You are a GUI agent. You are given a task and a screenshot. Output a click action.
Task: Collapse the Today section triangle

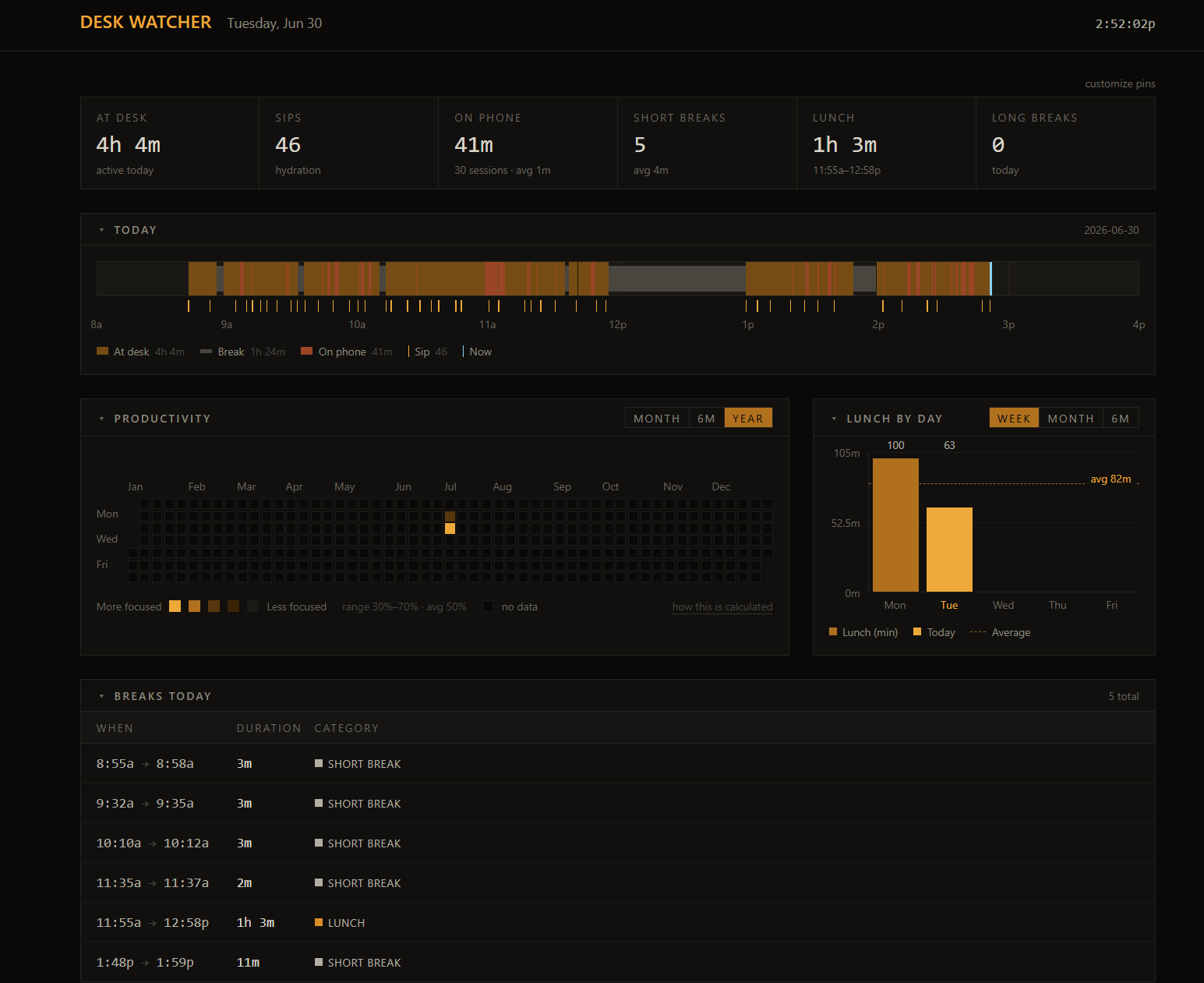(101, 230)
